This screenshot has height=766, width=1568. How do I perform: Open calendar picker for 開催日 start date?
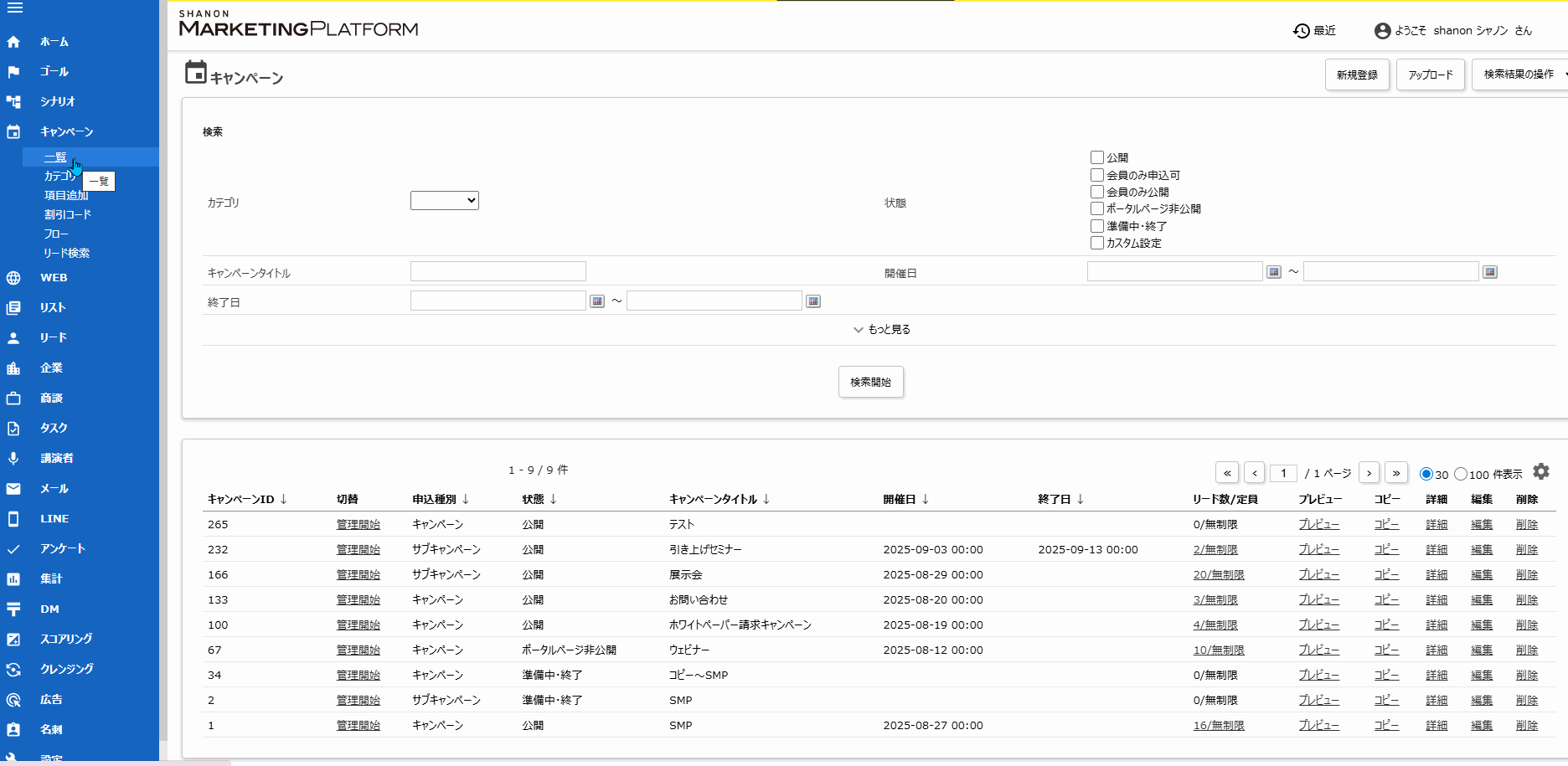coord(1274,272)
